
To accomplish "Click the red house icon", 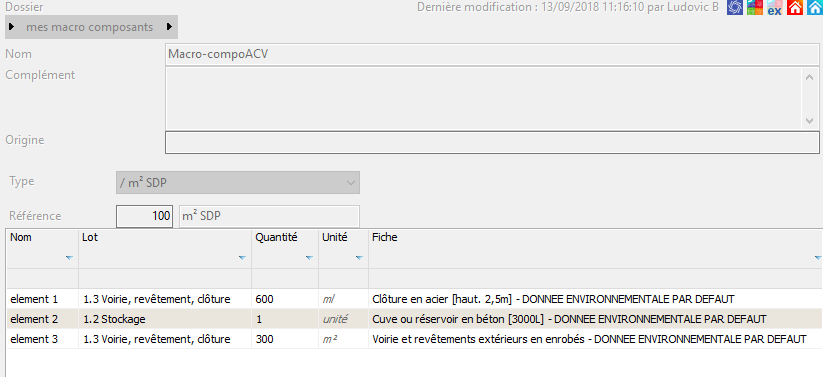I will pos(795,7).
